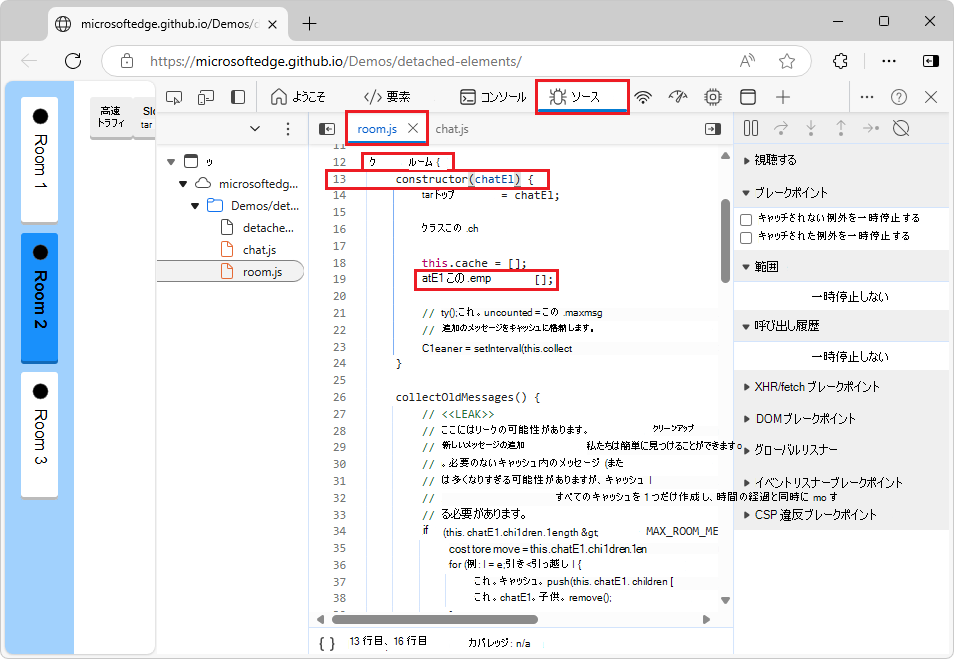Open browser extensions puzzle icon
This screenshot has height=659, width=954.
[x=840, y=61]
